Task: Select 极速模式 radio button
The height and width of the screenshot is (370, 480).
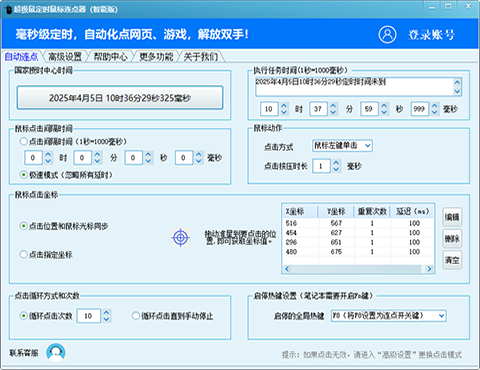Action: [23, 175]
